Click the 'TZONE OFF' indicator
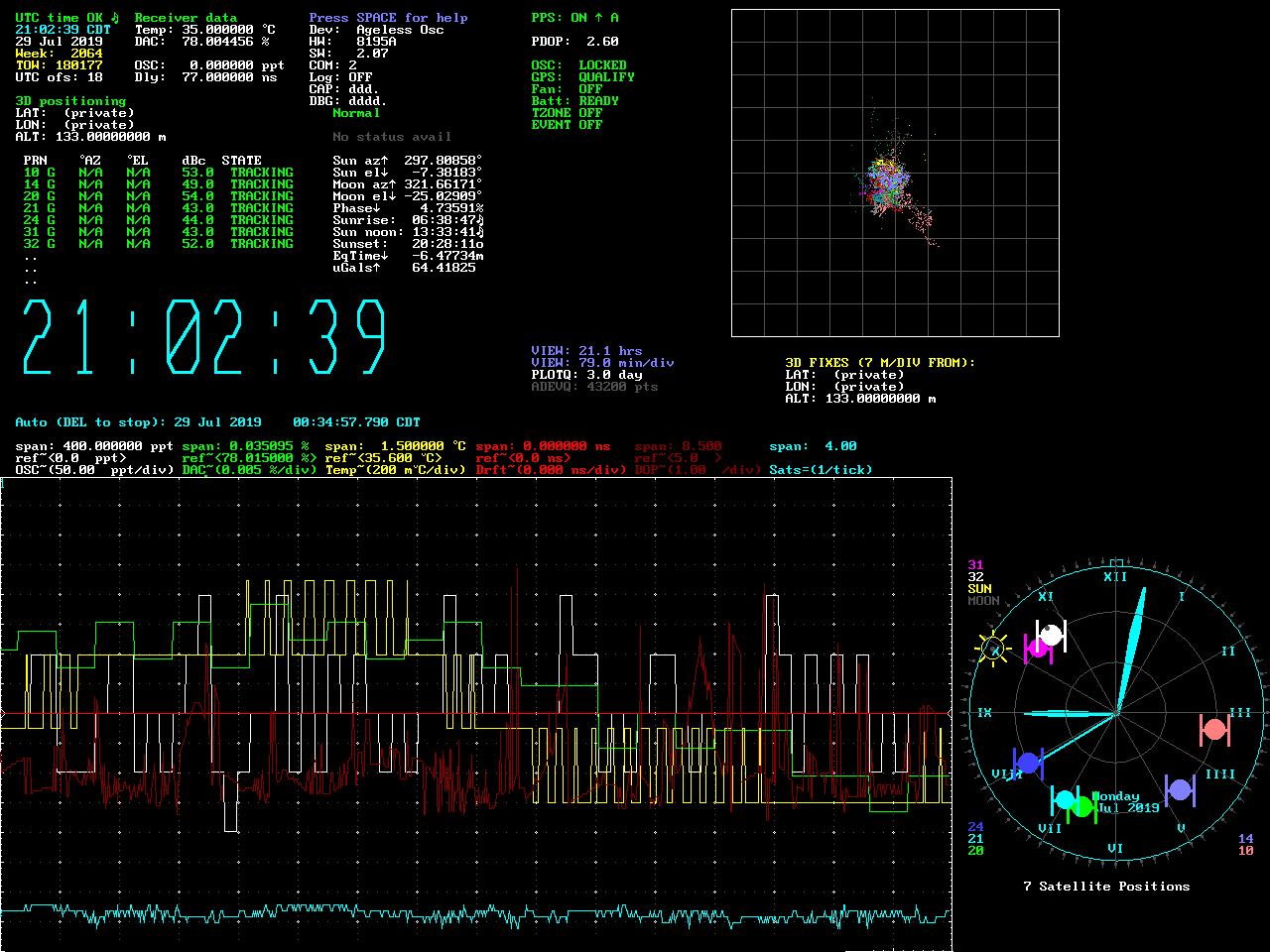The image size is (1270, 952). coord(567,113)
